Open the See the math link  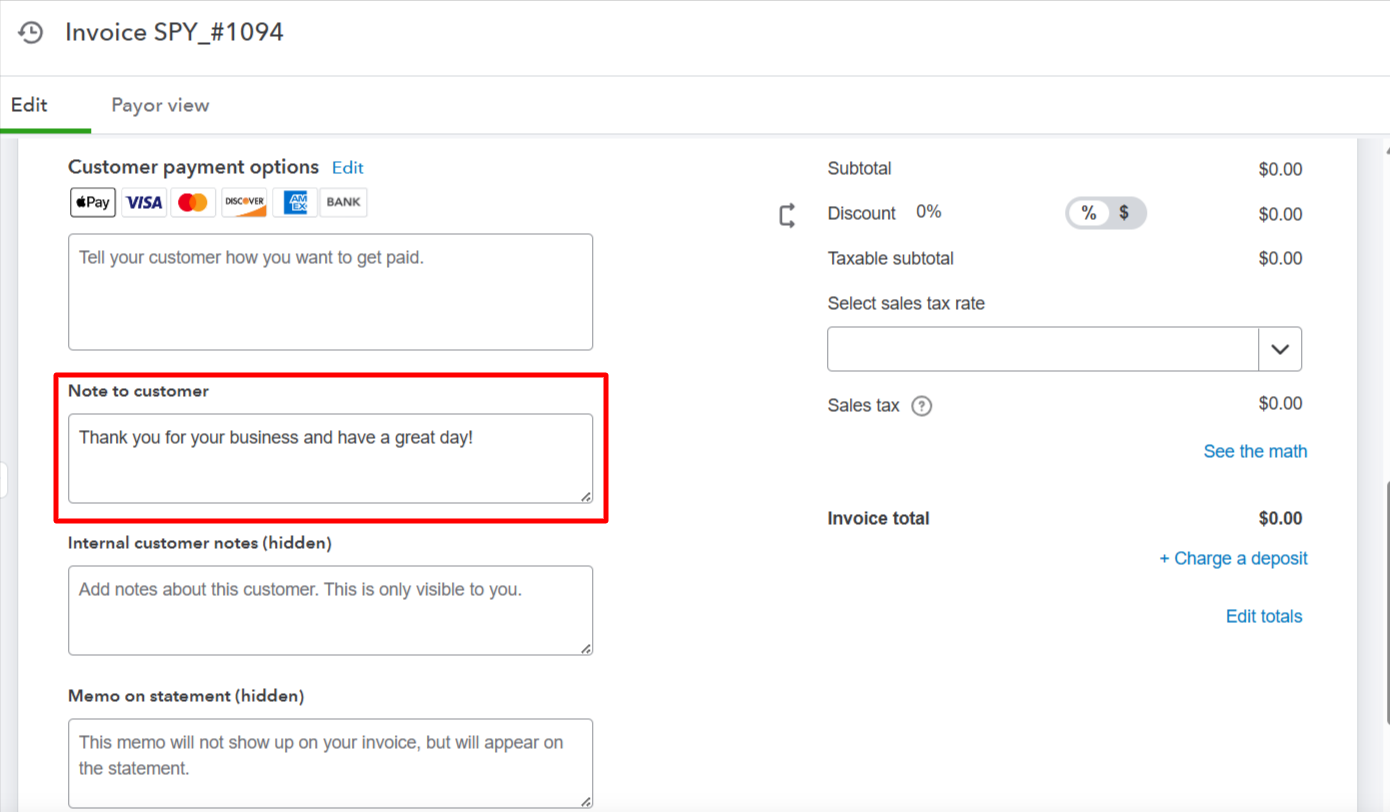pos(1255,451)
